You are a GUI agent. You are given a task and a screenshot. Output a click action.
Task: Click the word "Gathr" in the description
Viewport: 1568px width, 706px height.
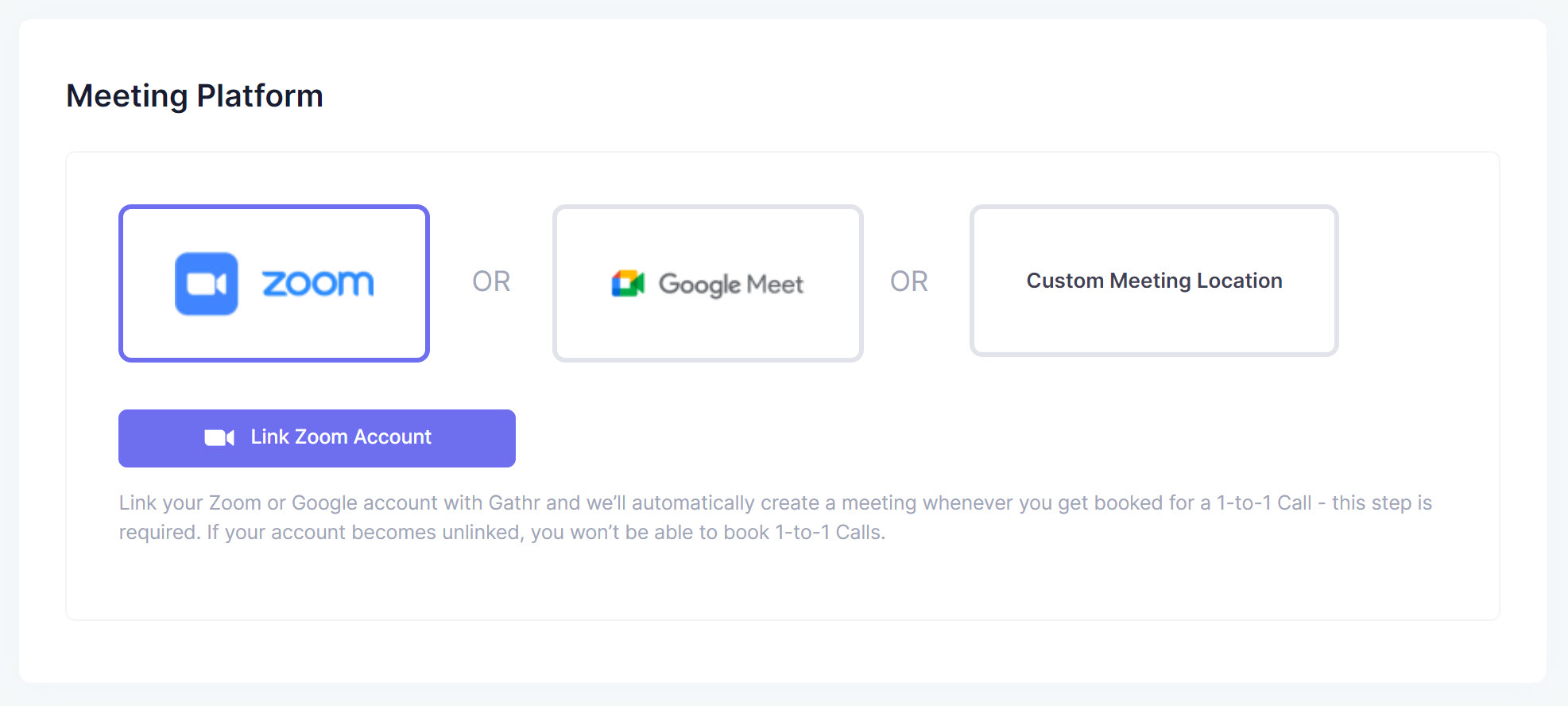coord(514,503)
